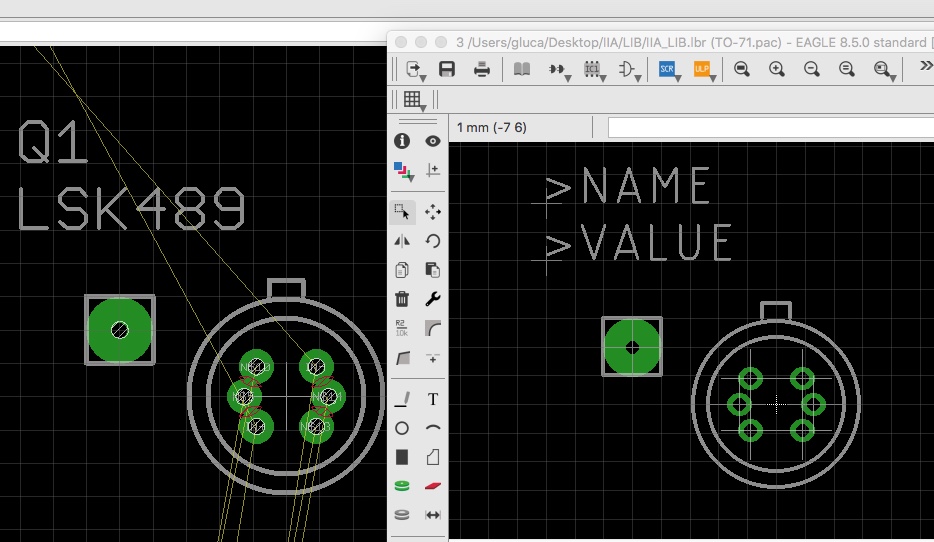
Task: Open the library table of contents book icon
Action: click(x=522, y=69)
